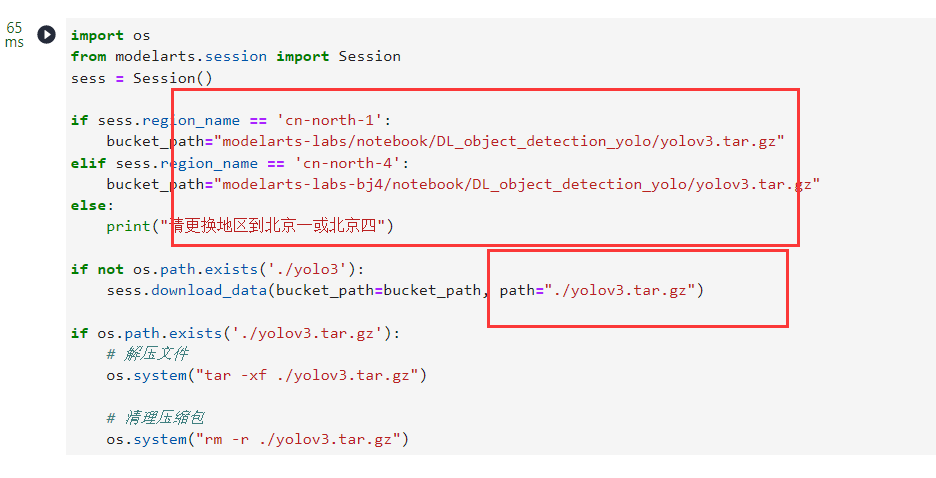Click the 65 ms execution time label
936x478 pixels.
coord(14,35)
